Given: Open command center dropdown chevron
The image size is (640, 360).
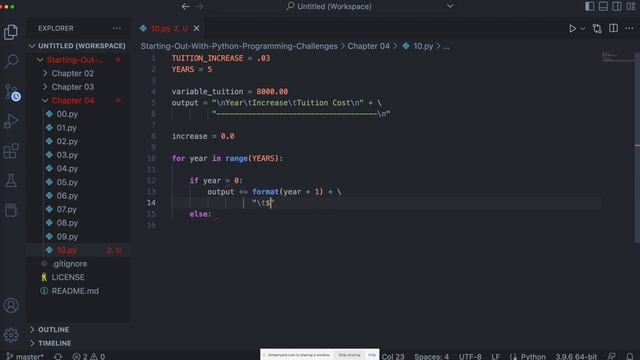Looking at the screenshot, I should coord(450,6).
